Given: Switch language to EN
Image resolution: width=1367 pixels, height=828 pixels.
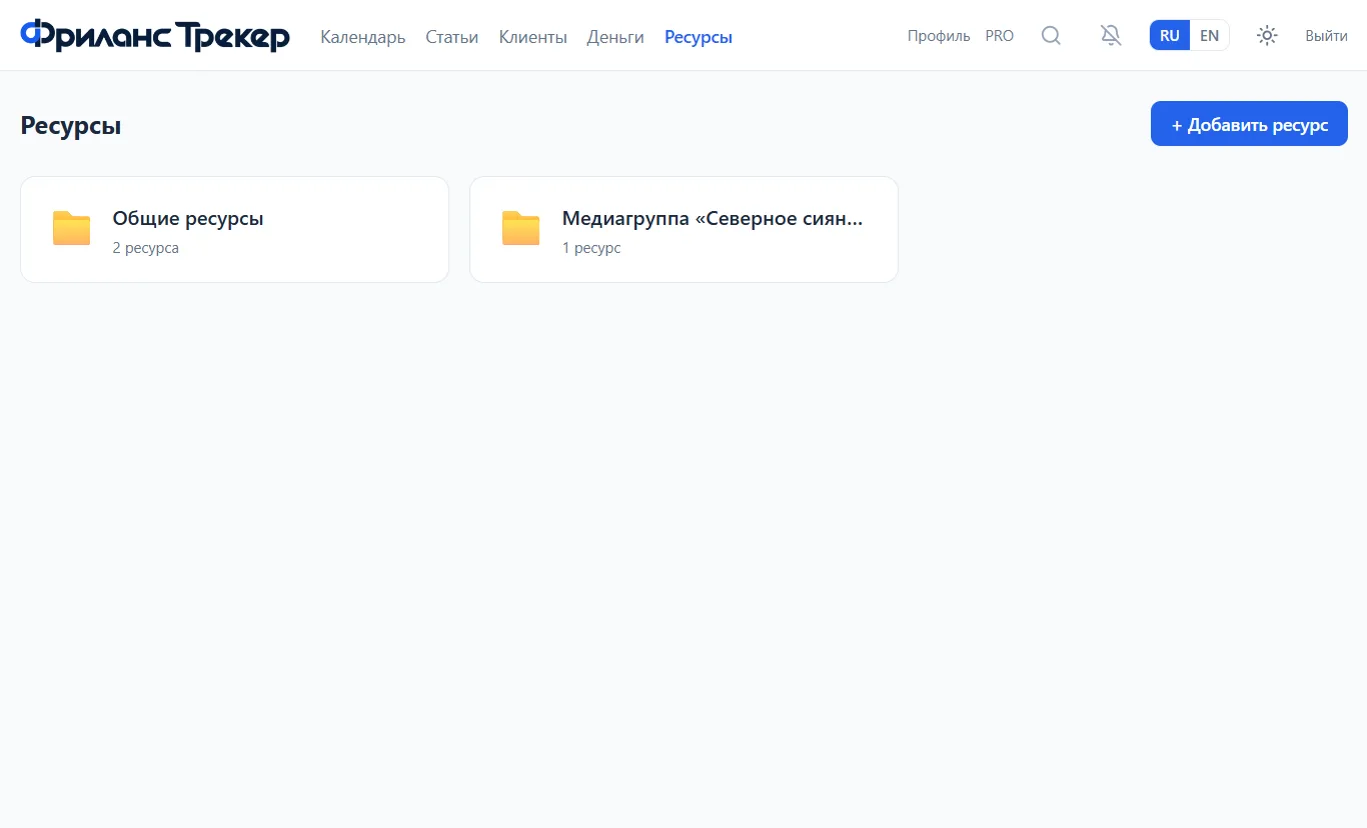Looking at the screenshot, I should [1209, 36].
